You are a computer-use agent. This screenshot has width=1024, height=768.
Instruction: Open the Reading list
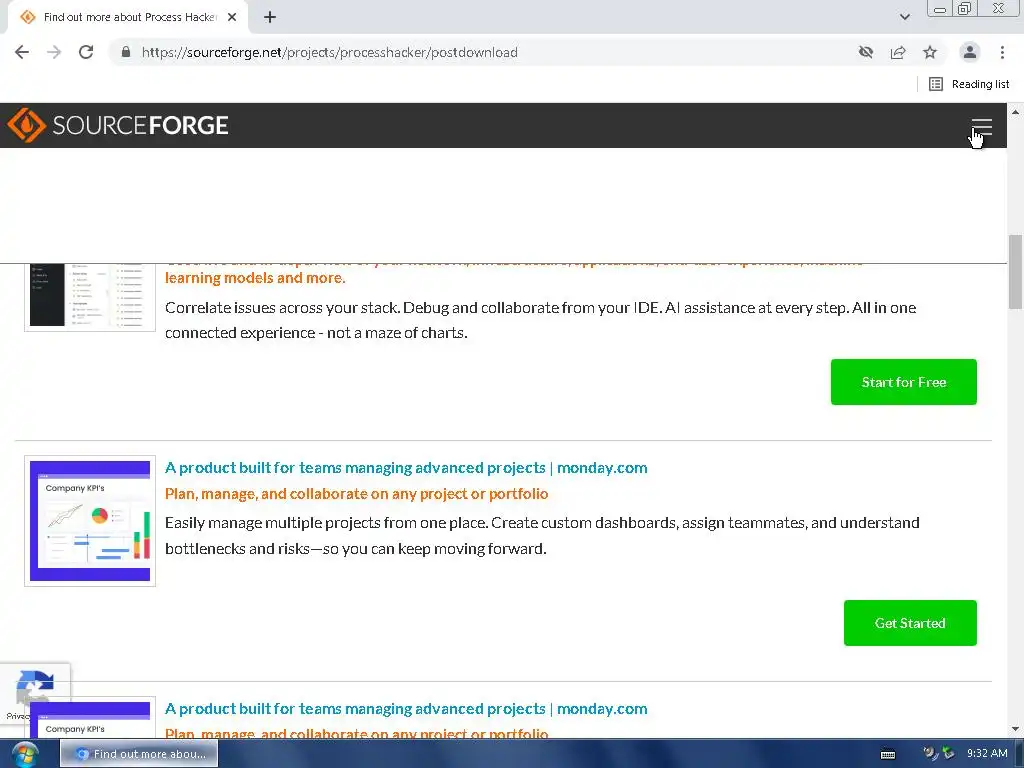[x=969, y=84]
